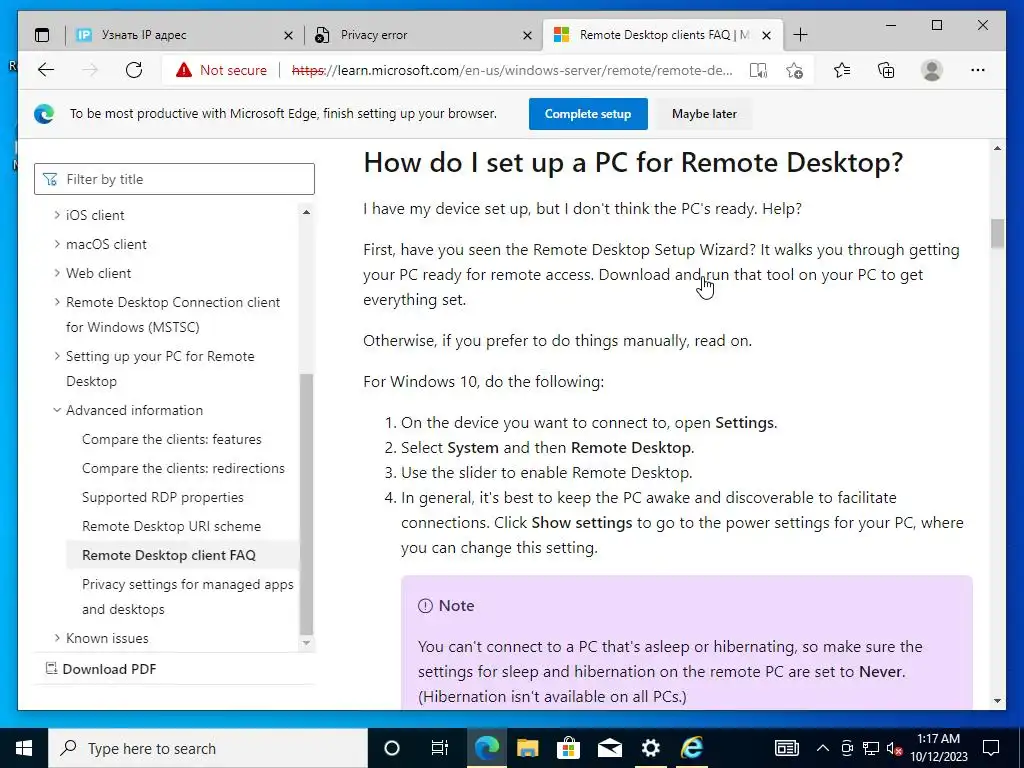Expand Remote Desktop Connection client (MSTSC) node
Viewport: 1024px width, 768px height.
57,302
